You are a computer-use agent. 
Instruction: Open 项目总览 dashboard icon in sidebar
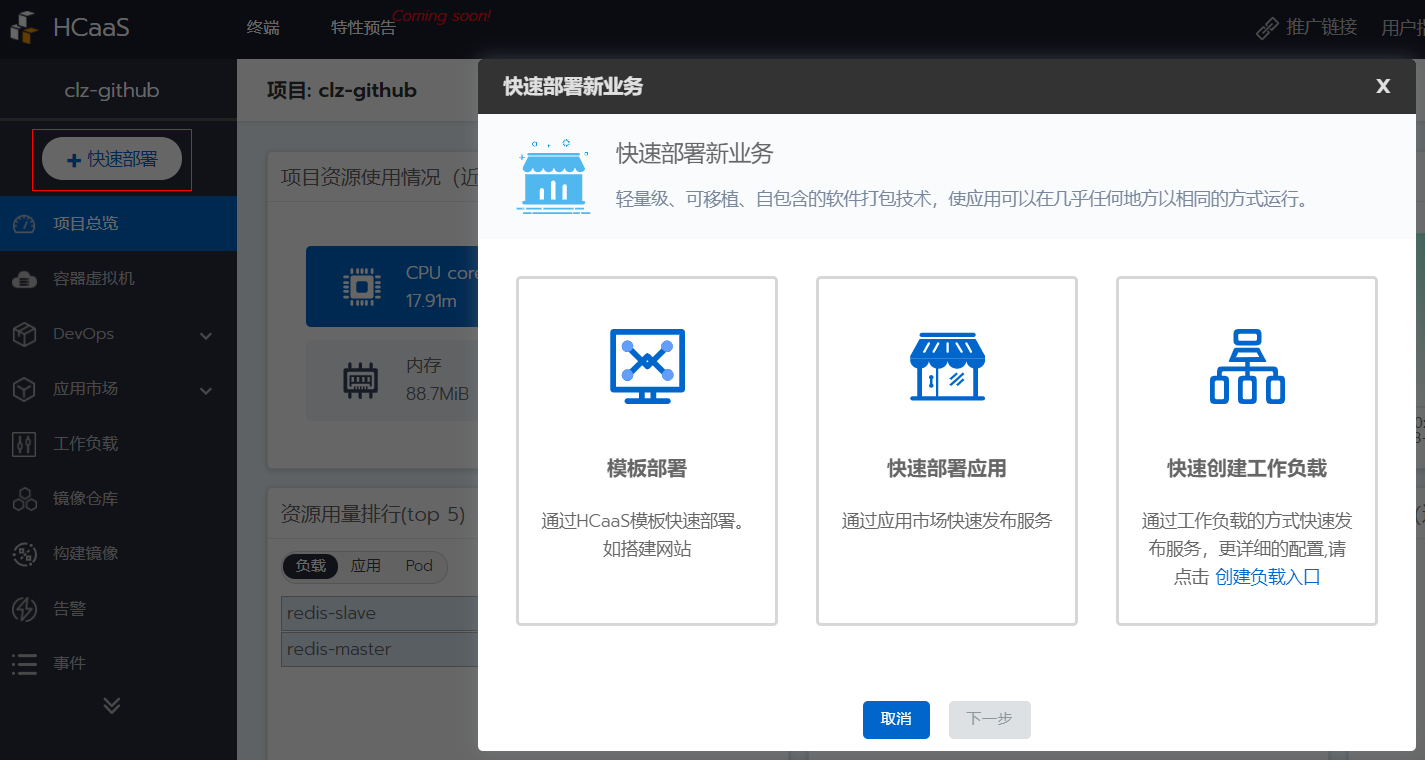tap(24, 224)
